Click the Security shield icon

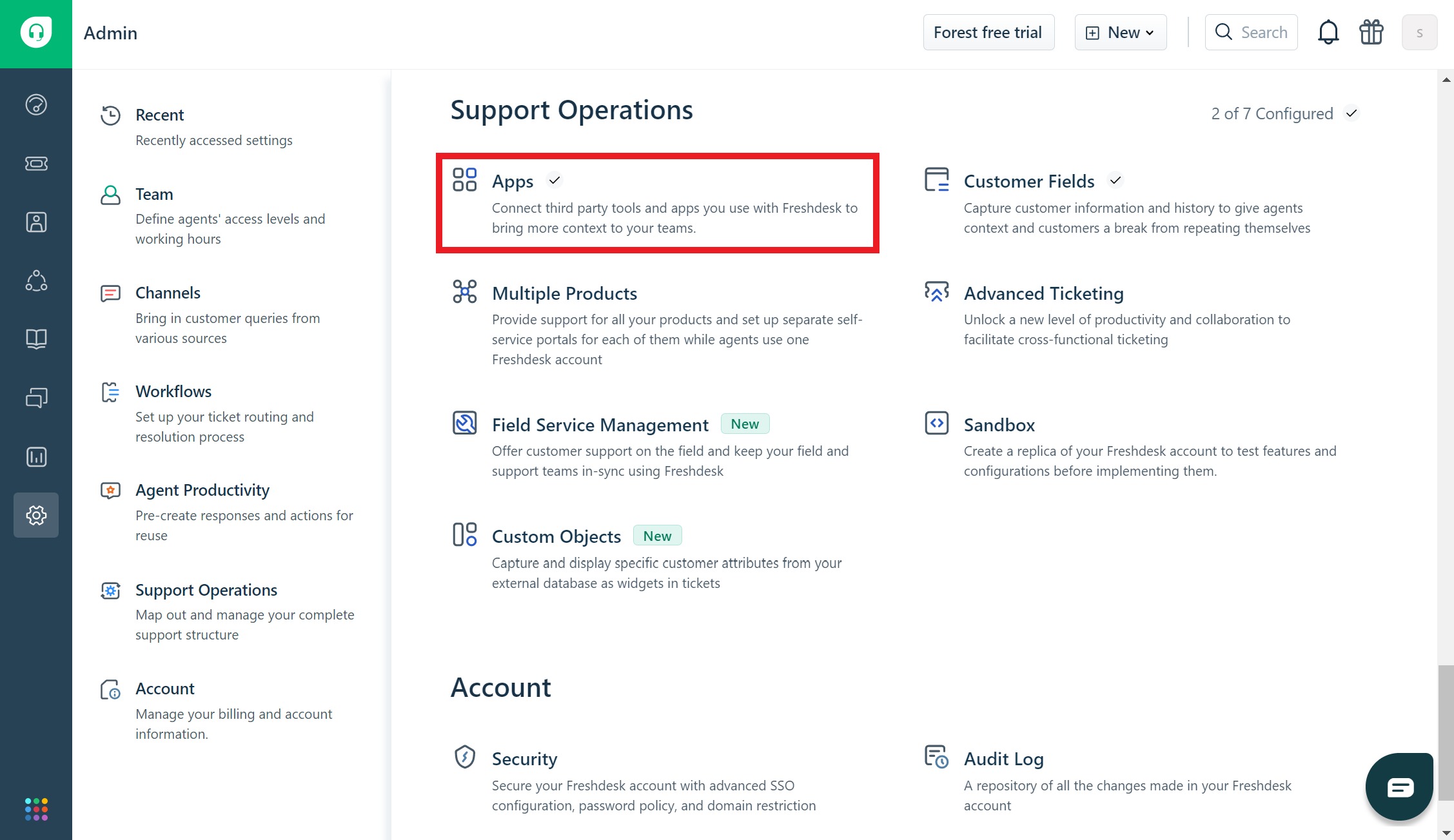click(x=464, y=757)
